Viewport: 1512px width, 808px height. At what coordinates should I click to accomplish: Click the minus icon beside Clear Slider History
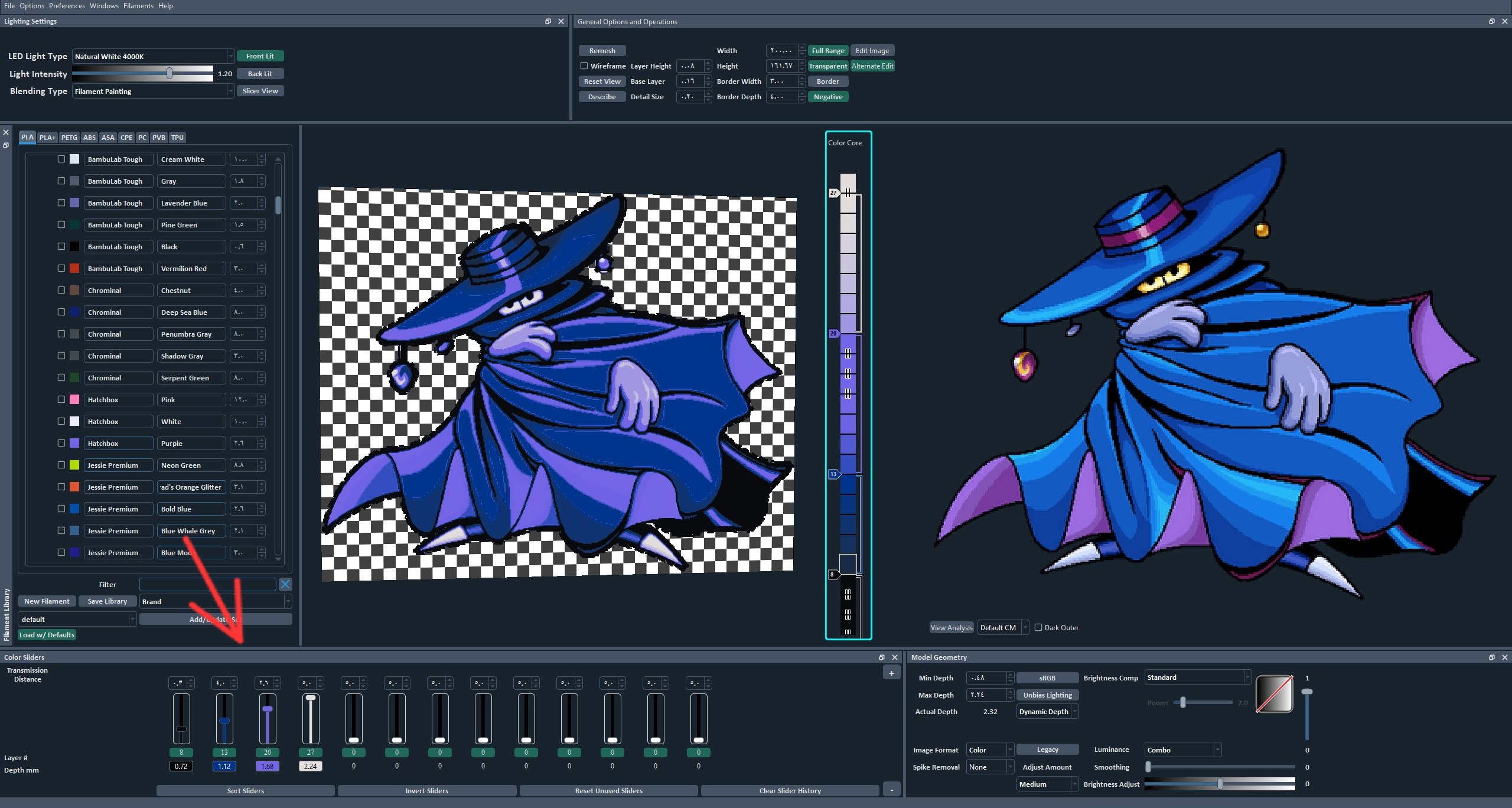(x=891, y=790)
